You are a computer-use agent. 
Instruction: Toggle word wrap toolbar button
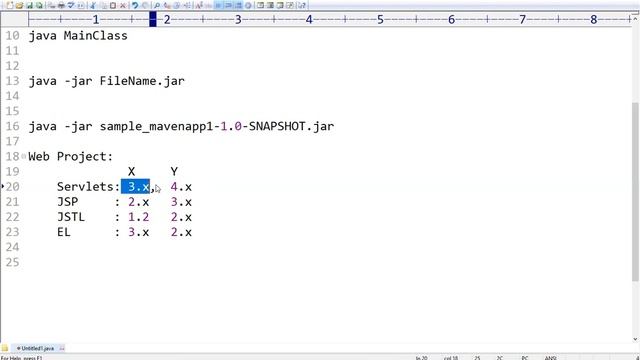tap(219, 5)
